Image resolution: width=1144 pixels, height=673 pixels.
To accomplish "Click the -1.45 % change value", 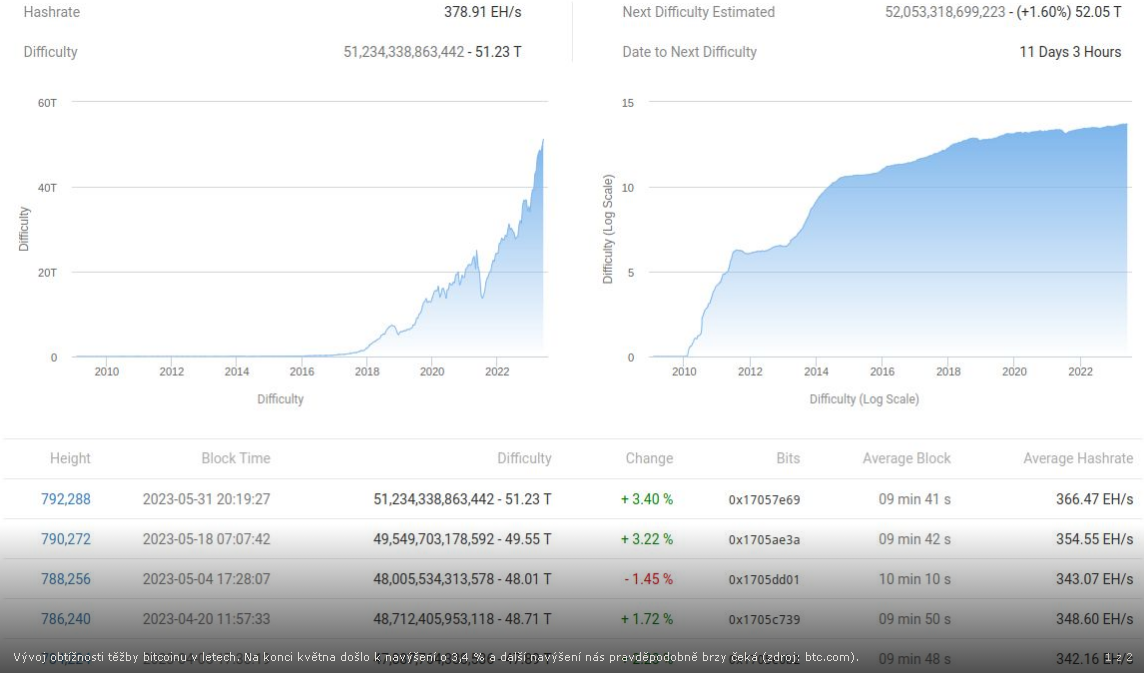I will [649, 579].
